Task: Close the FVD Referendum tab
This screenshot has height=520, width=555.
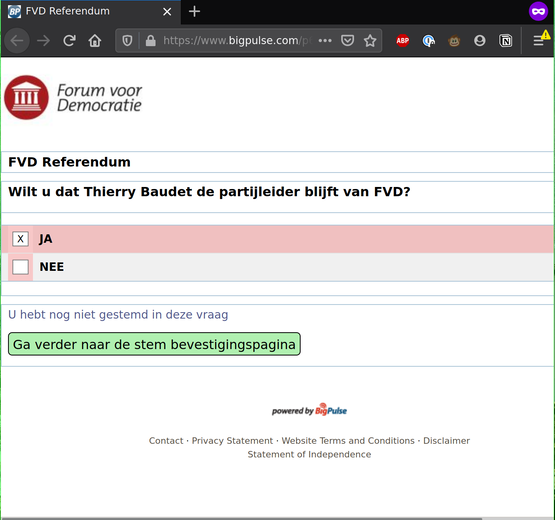Action: click(167, 12)
